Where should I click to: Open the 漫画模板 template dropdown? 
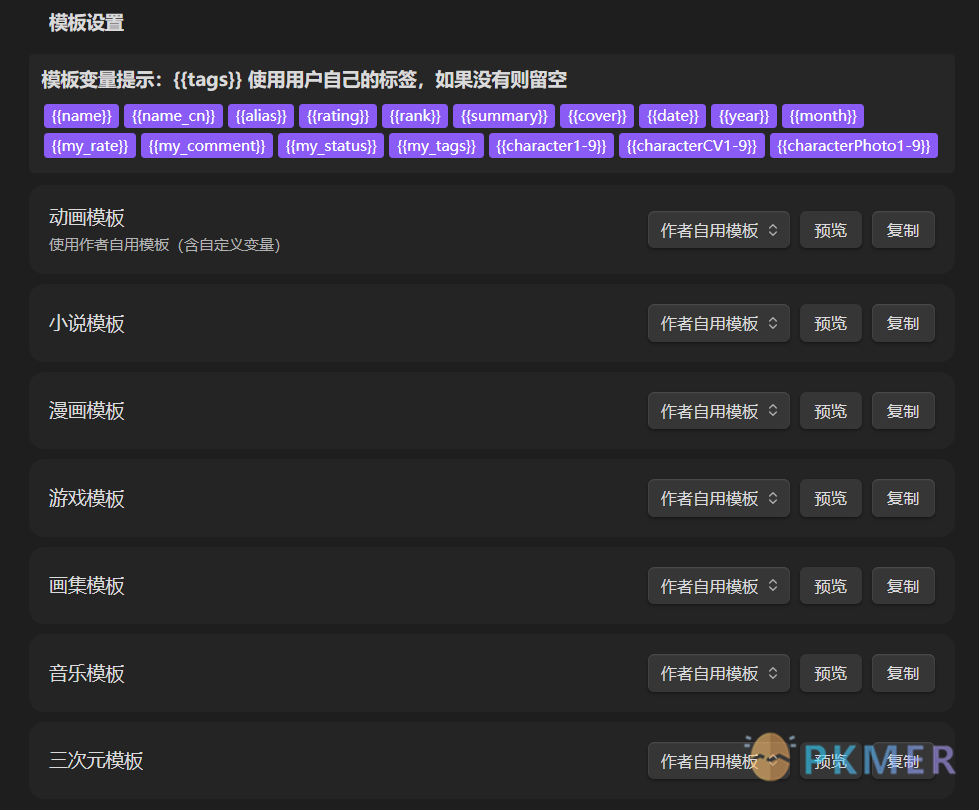pyautogui.click(x=719, y=411)
